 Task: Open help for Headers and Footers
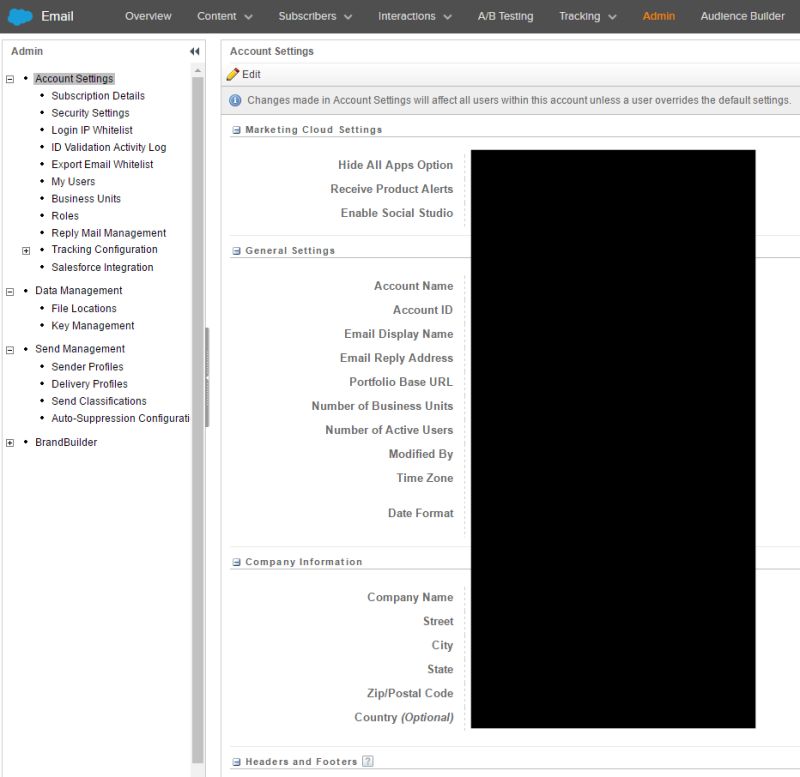368,761
